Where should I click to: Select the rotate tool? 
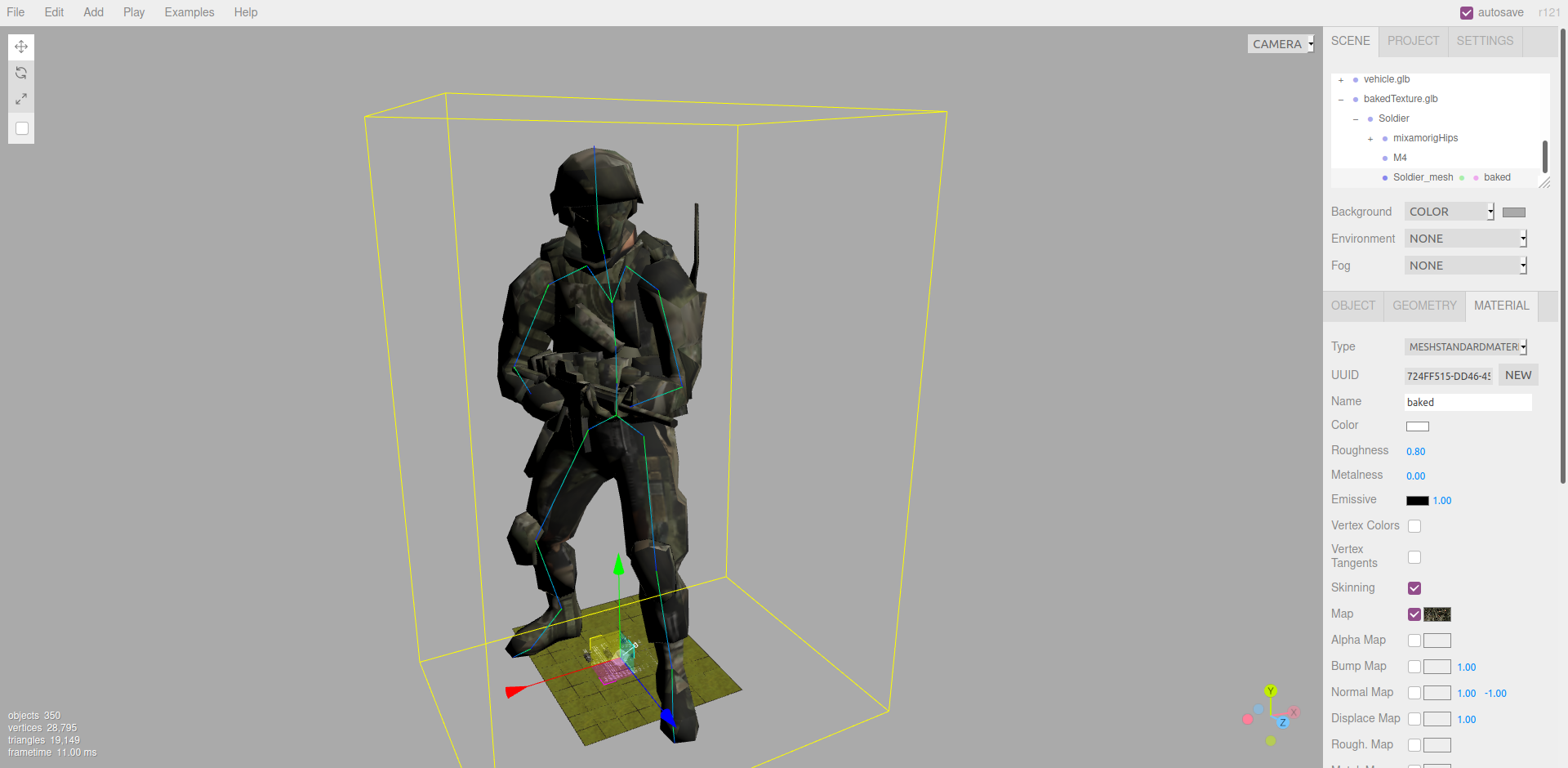click(21, 73)
